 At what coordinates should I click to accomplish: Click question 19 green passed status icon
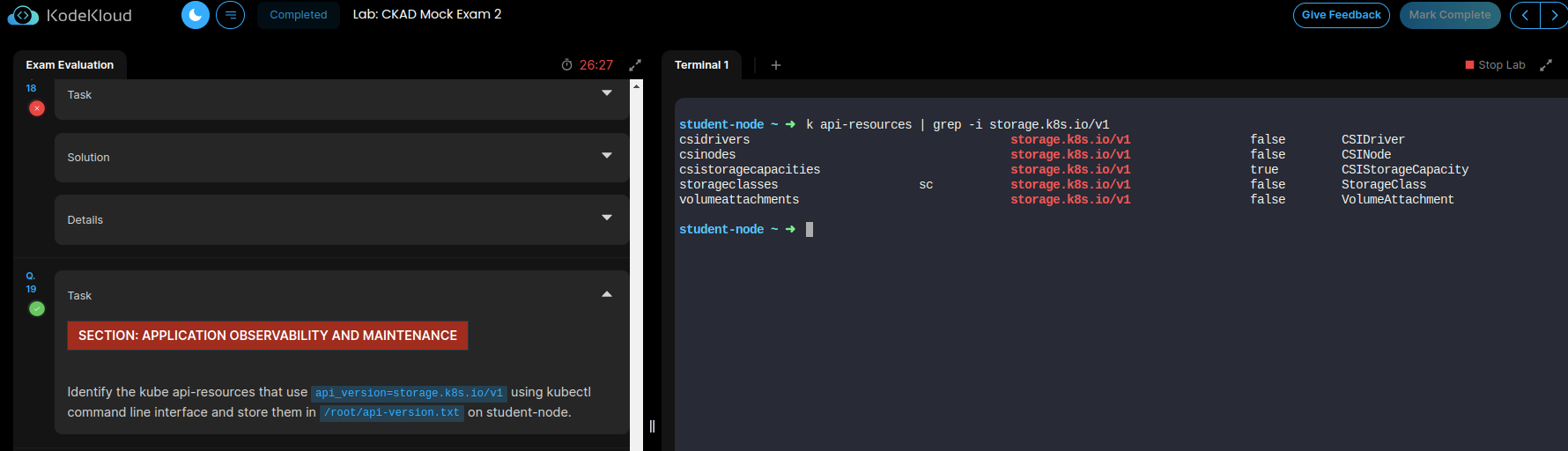pyautogui.click(x=37, y=308)
